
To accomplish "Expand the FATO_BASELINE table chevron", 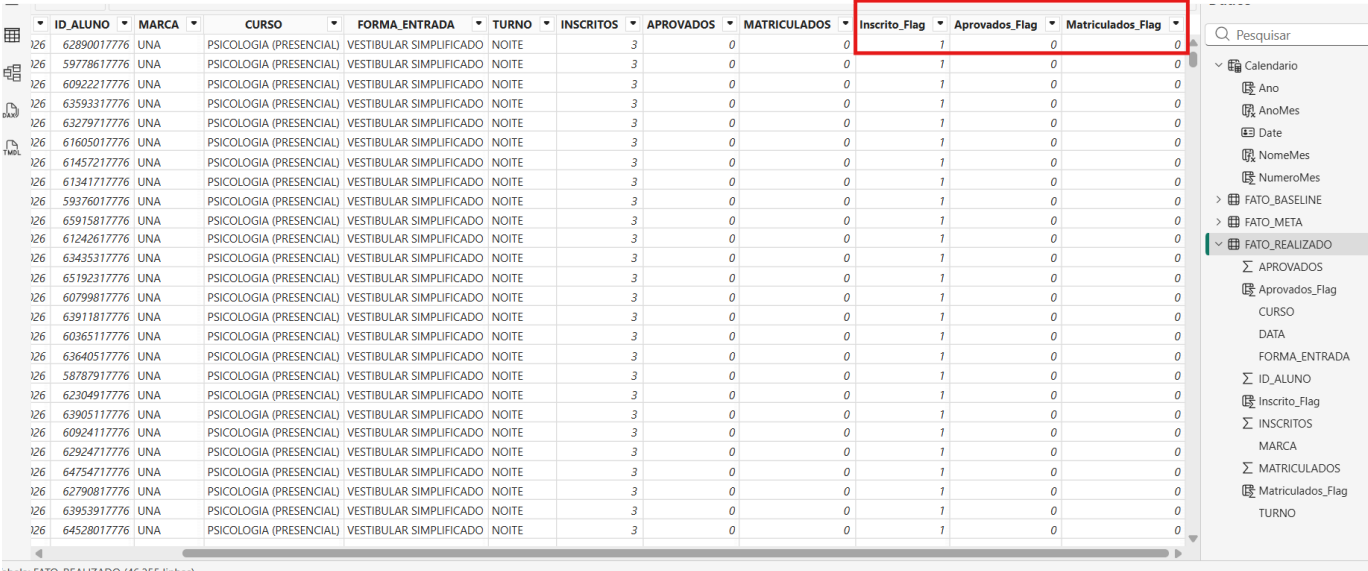I will tap(1219, 200).
